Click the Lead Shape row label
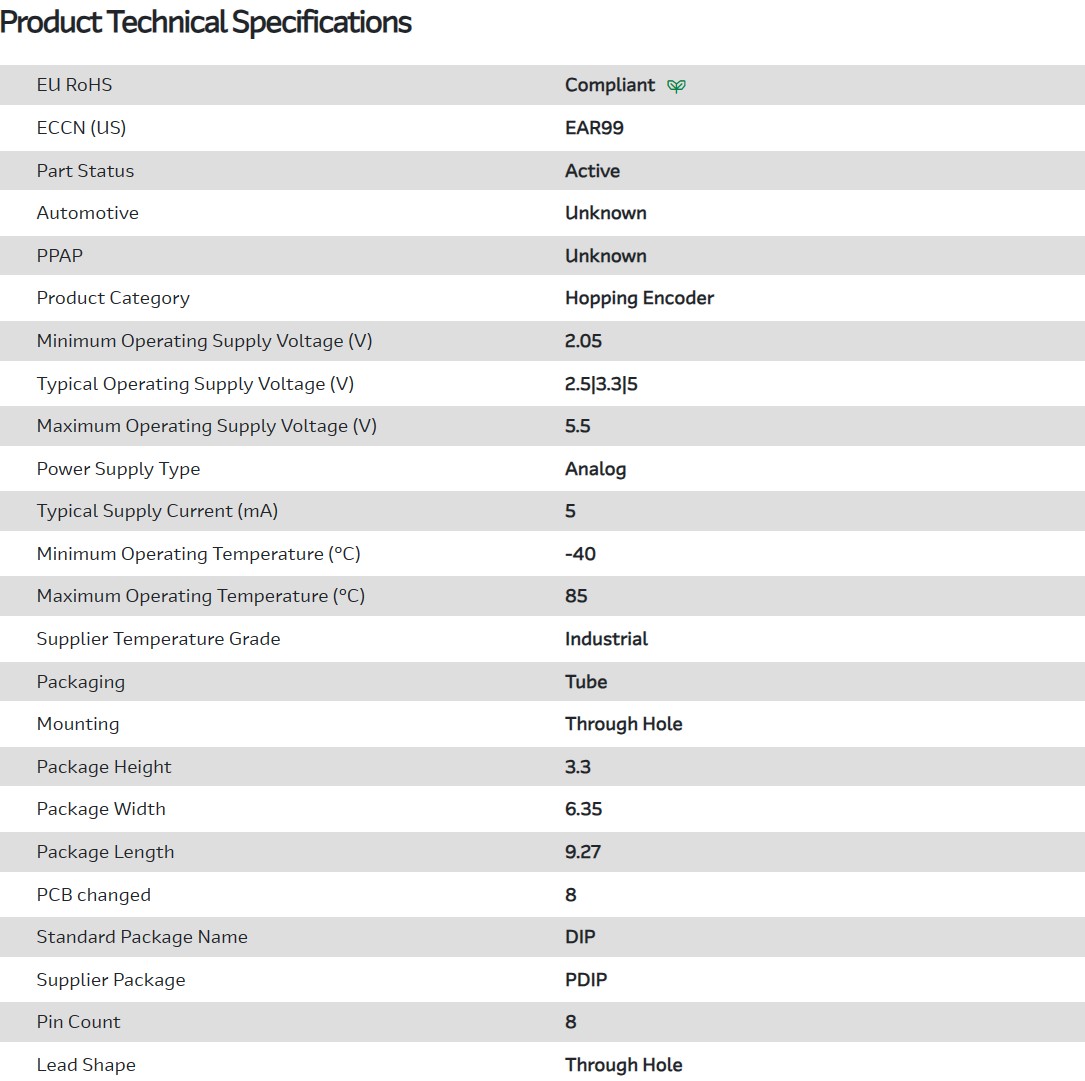This screenshot has height=1081, width=1085. click(x=86, y=1065)
